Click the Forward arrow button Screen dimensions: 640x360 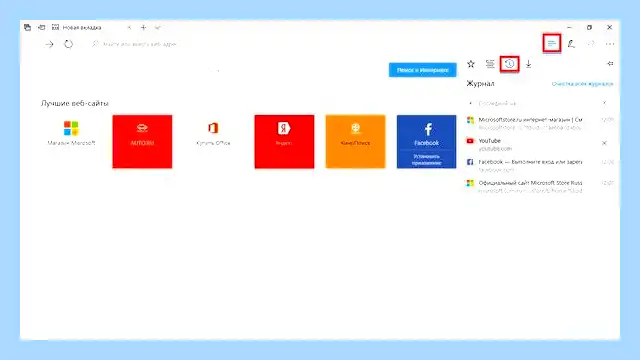coord(49,44)
